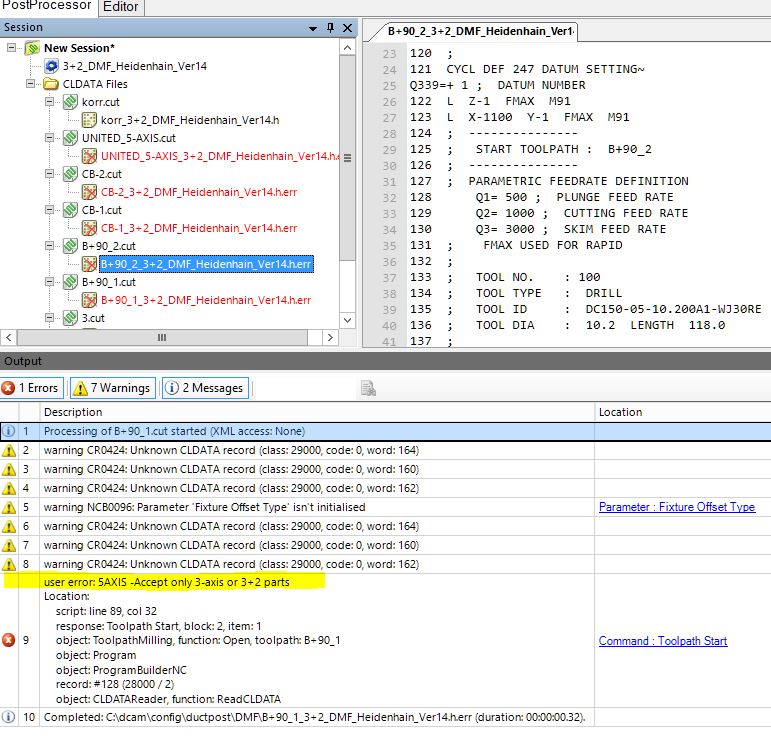
Task: Click the CB-2 error file icon
Action: 89,192
